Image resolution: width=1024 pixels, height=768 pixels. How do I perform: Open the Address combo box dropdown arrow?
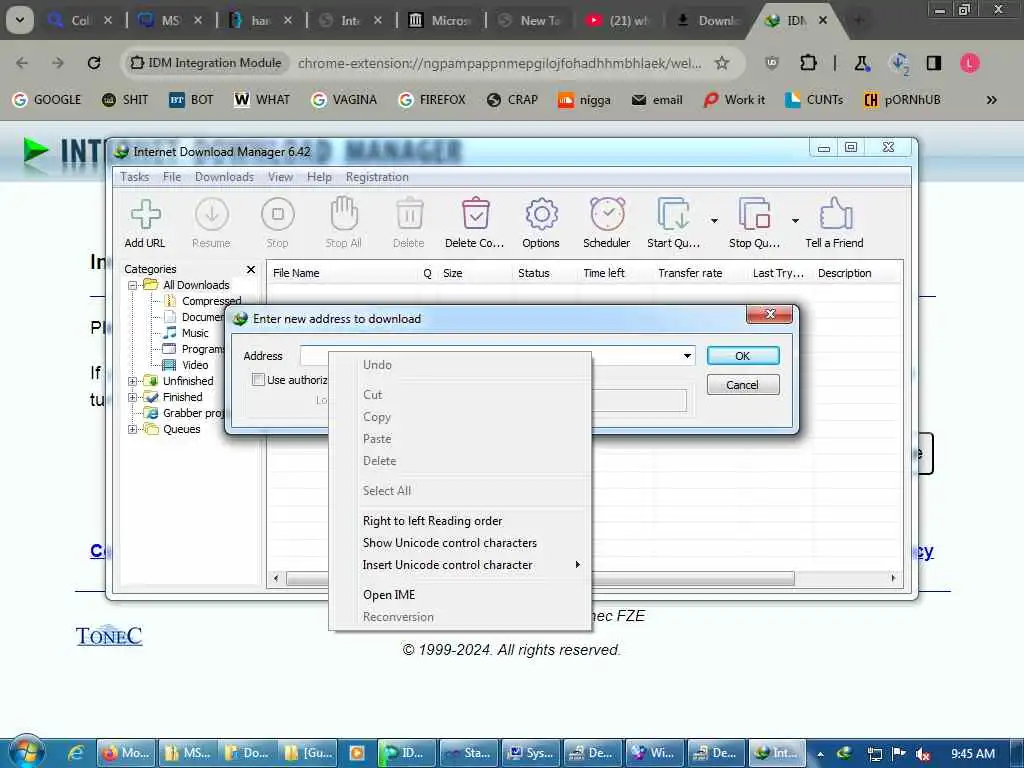688,356
